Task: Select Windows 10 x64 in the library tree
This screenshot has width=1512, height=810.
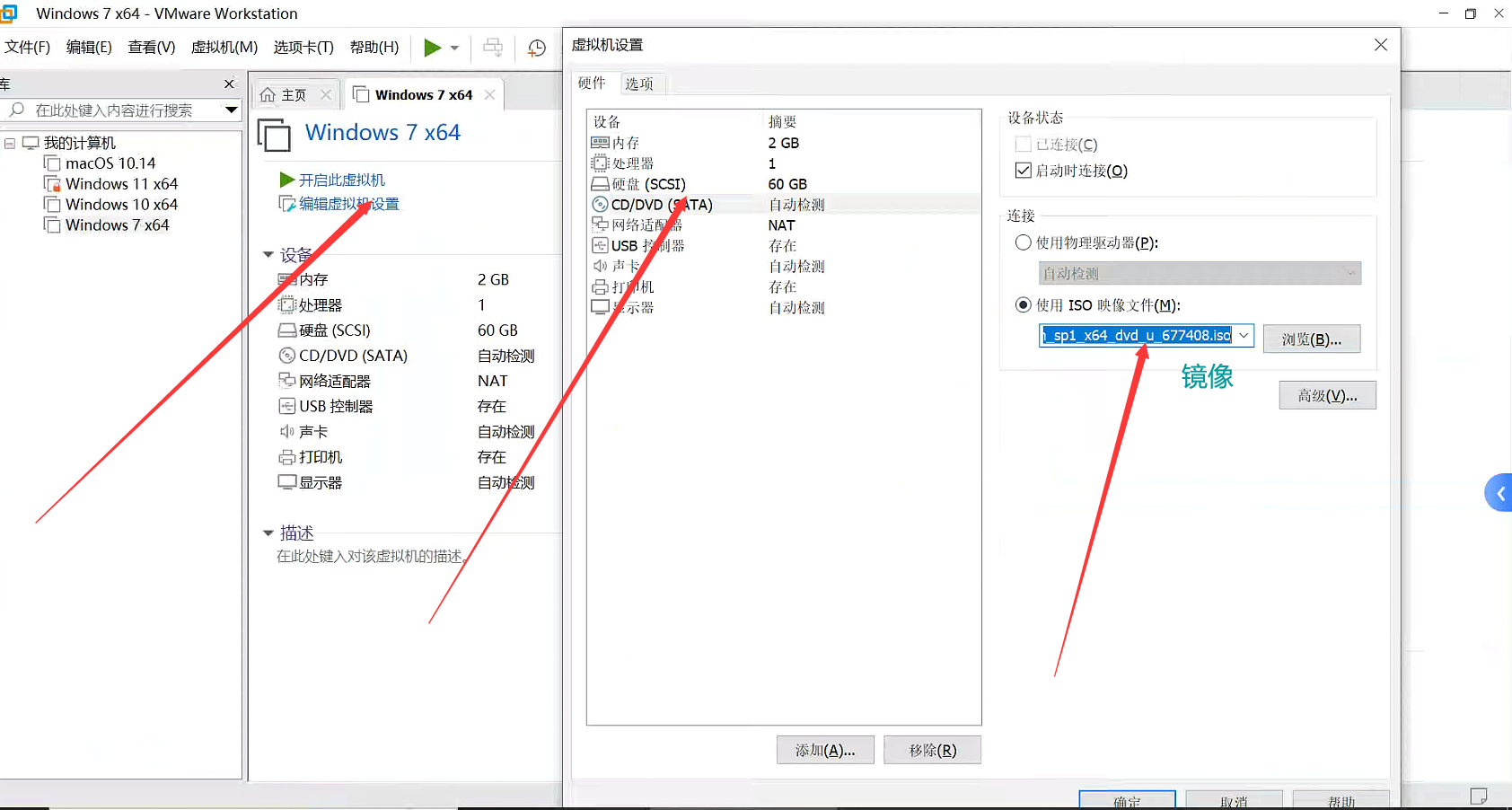Action: coord(121,205)
